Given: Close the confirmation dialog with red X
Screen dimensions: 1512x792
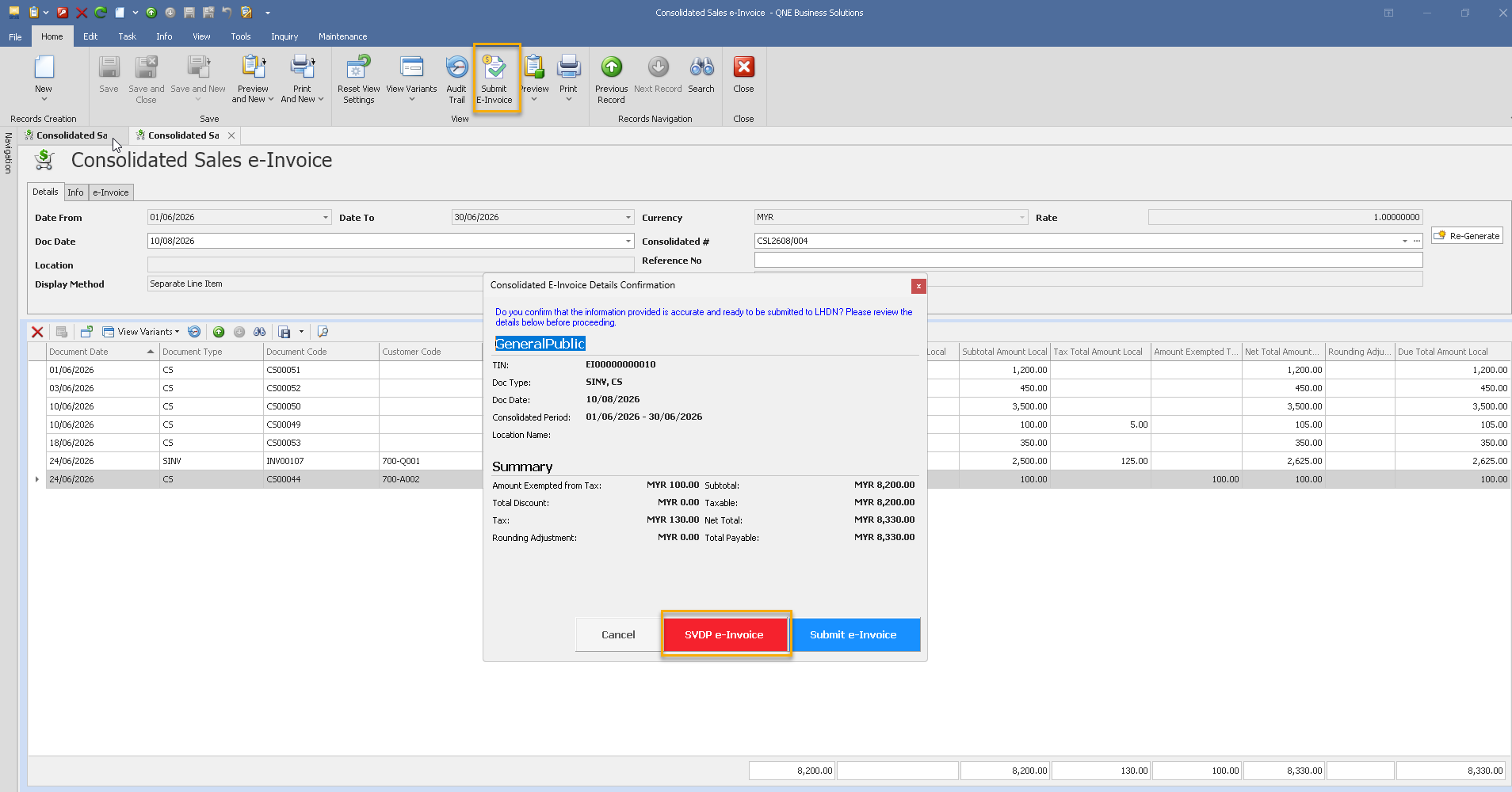Looking at the screenshot, I should click(918, 286).
